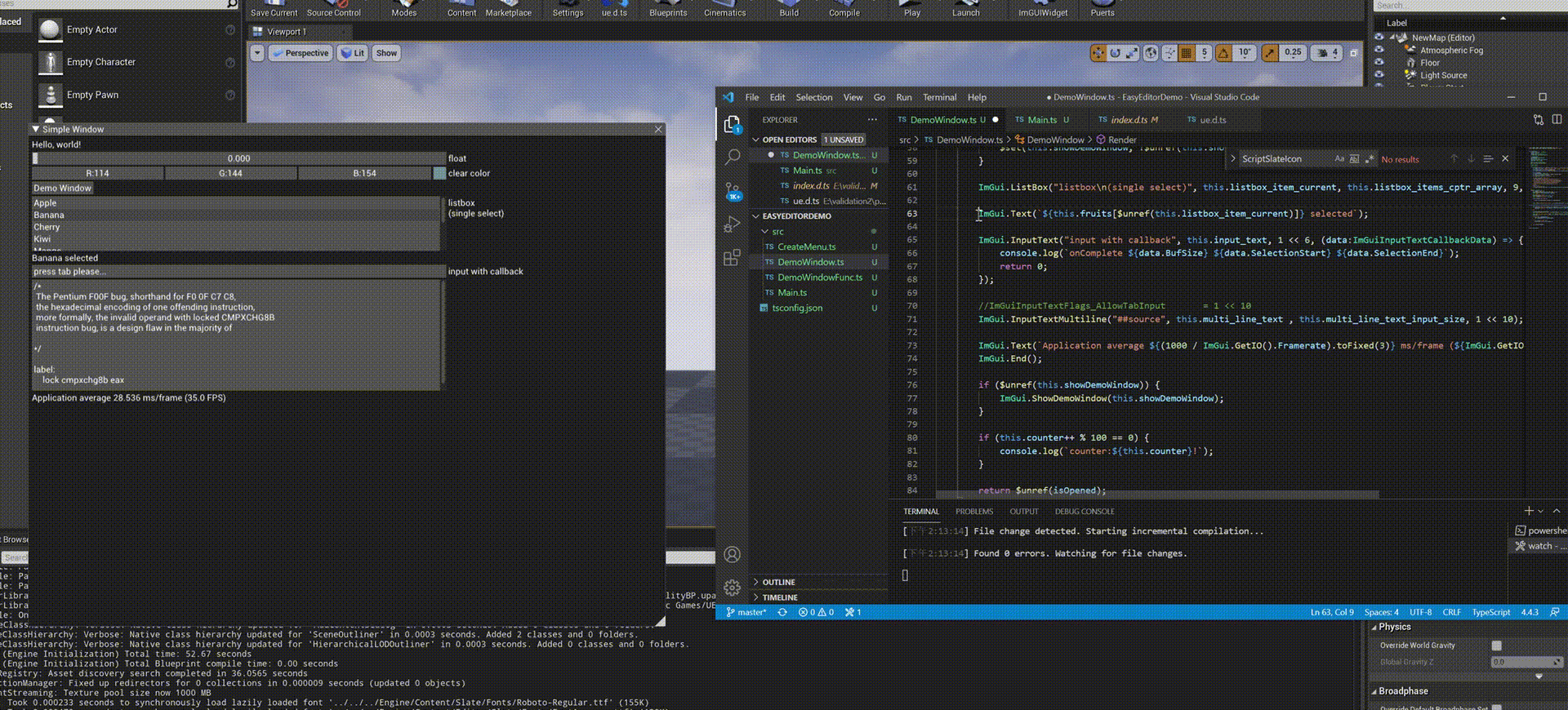This screenshot has height=710, width=1568.
Task: Switch to DEBUG CONSOLE panel tab
Action: [x=1085, y=512]
